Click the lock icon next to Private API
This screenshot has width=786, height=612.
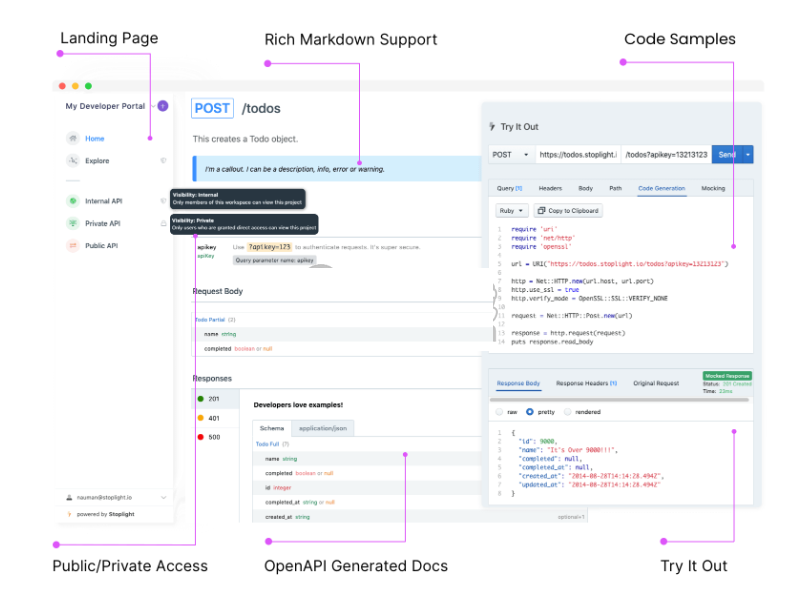pyautogui.click(x=163, y=223)
